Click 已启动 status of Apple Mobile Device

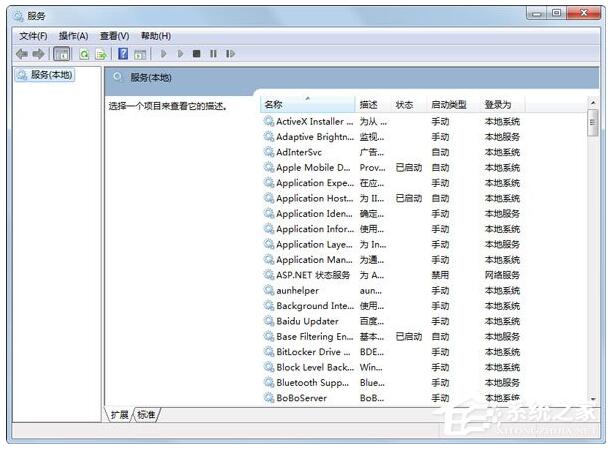tap(409, 168)
